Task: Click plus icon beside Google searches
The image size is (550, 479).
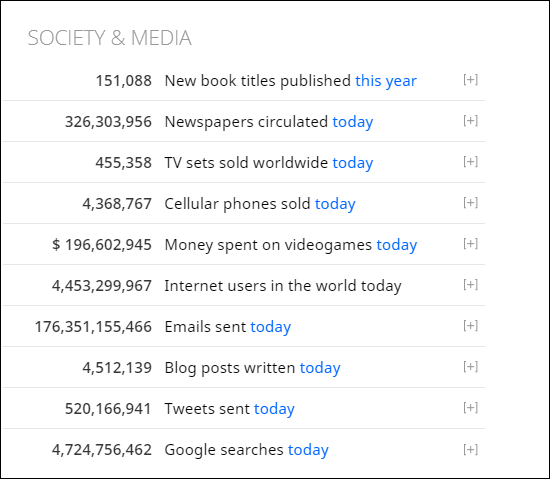Action: point(470,450)
